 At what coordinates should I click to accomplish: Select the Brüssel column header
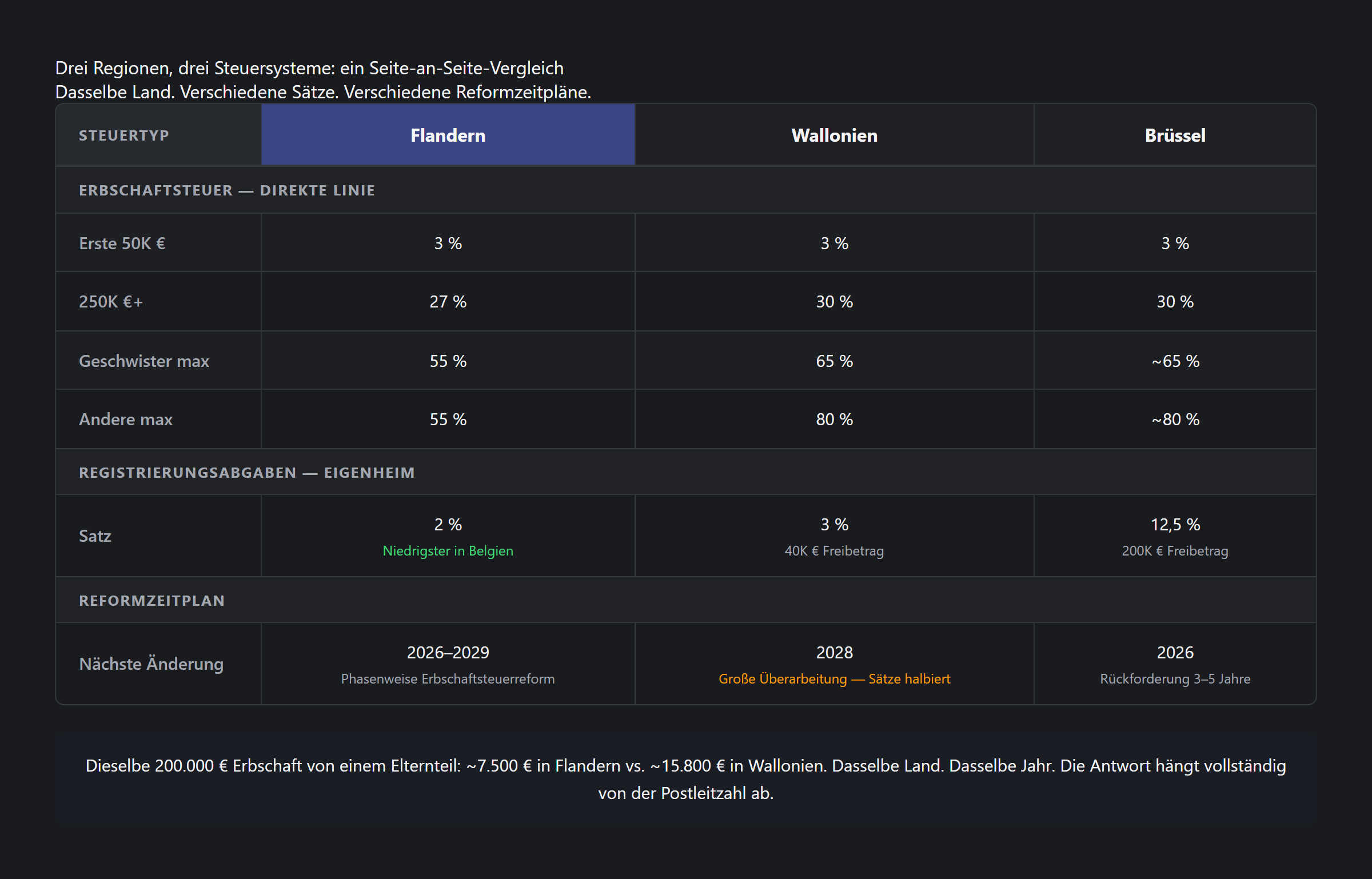[x=1175, y=135]
